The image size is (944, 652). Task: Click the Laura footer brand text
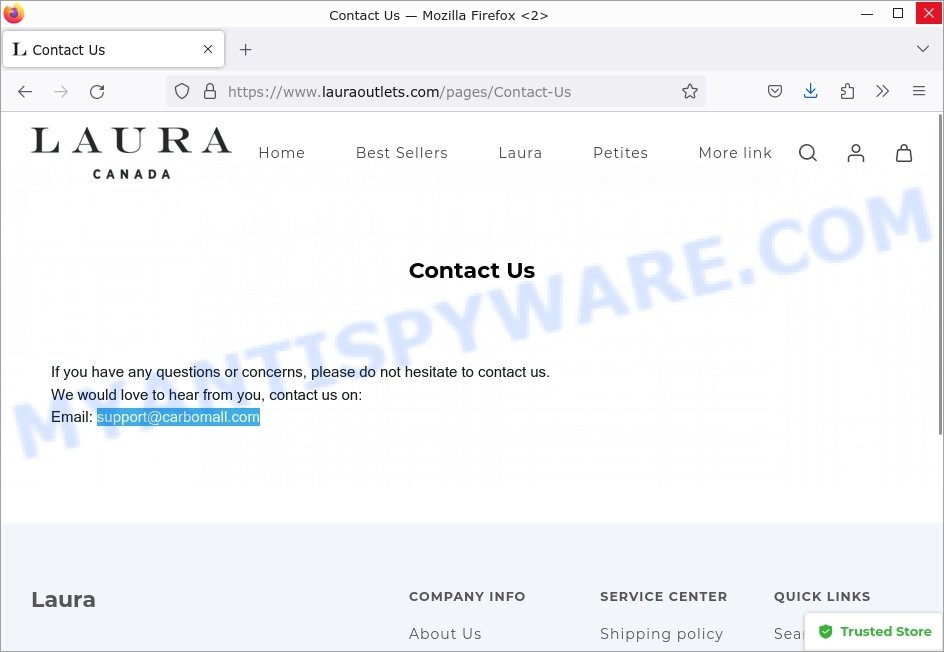(x=63, y=600)
